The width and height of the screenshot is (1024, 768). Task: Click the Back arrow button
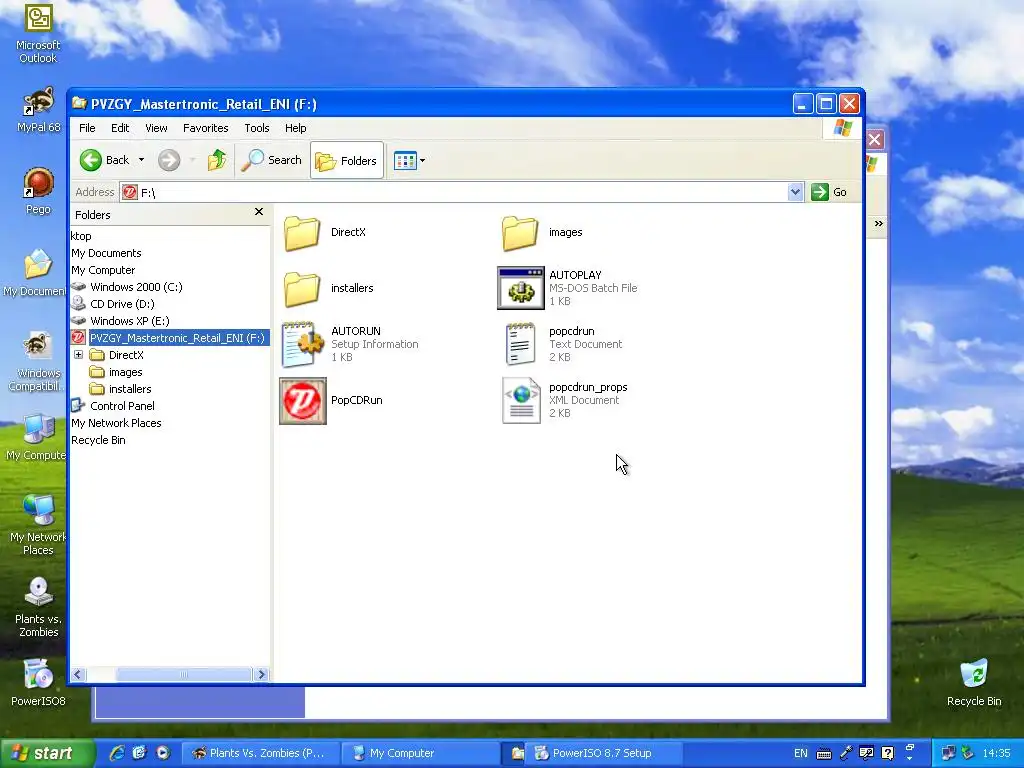(104, 160)
